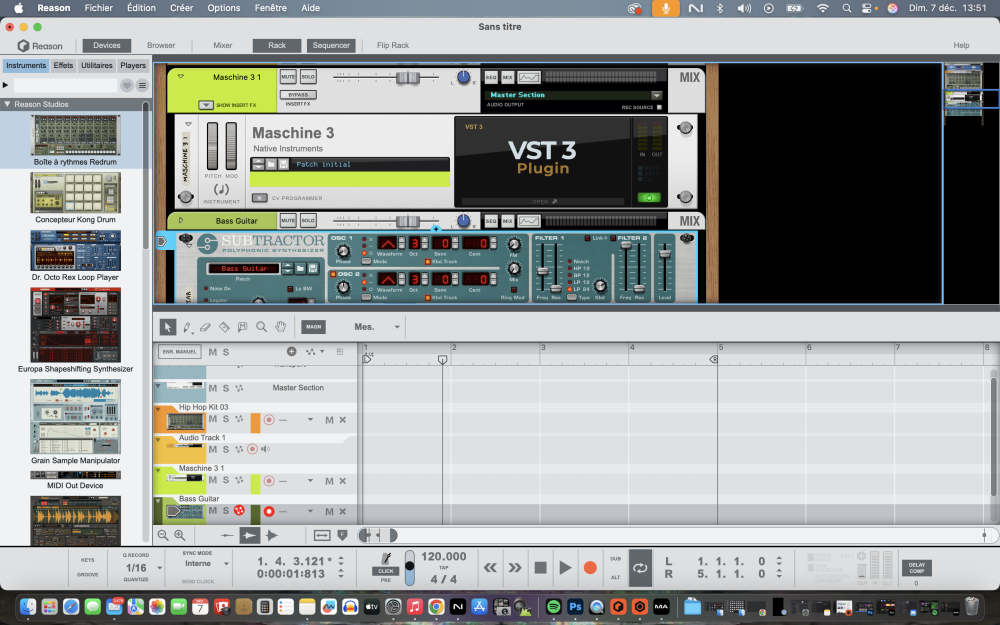The width and height of the screenshot is (1000, 625).
Task: Enable follow song marker icon
Action: tap(342, 536)
